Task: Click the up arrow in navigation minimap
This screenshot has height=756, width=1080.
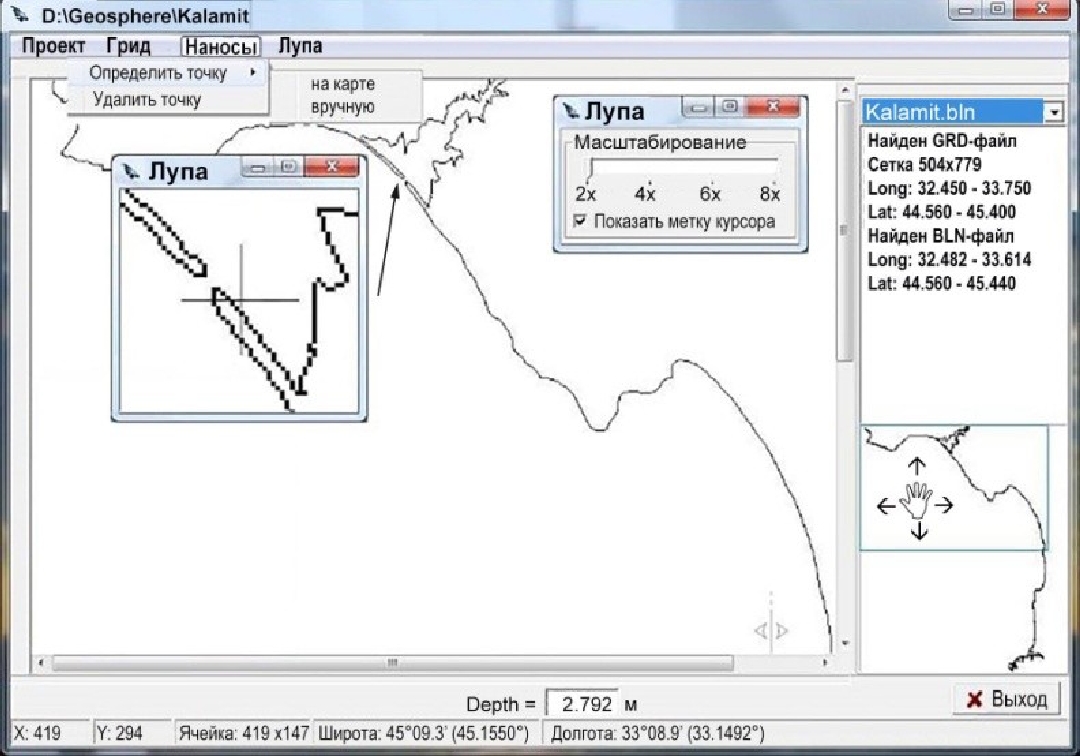Action: 916,467
